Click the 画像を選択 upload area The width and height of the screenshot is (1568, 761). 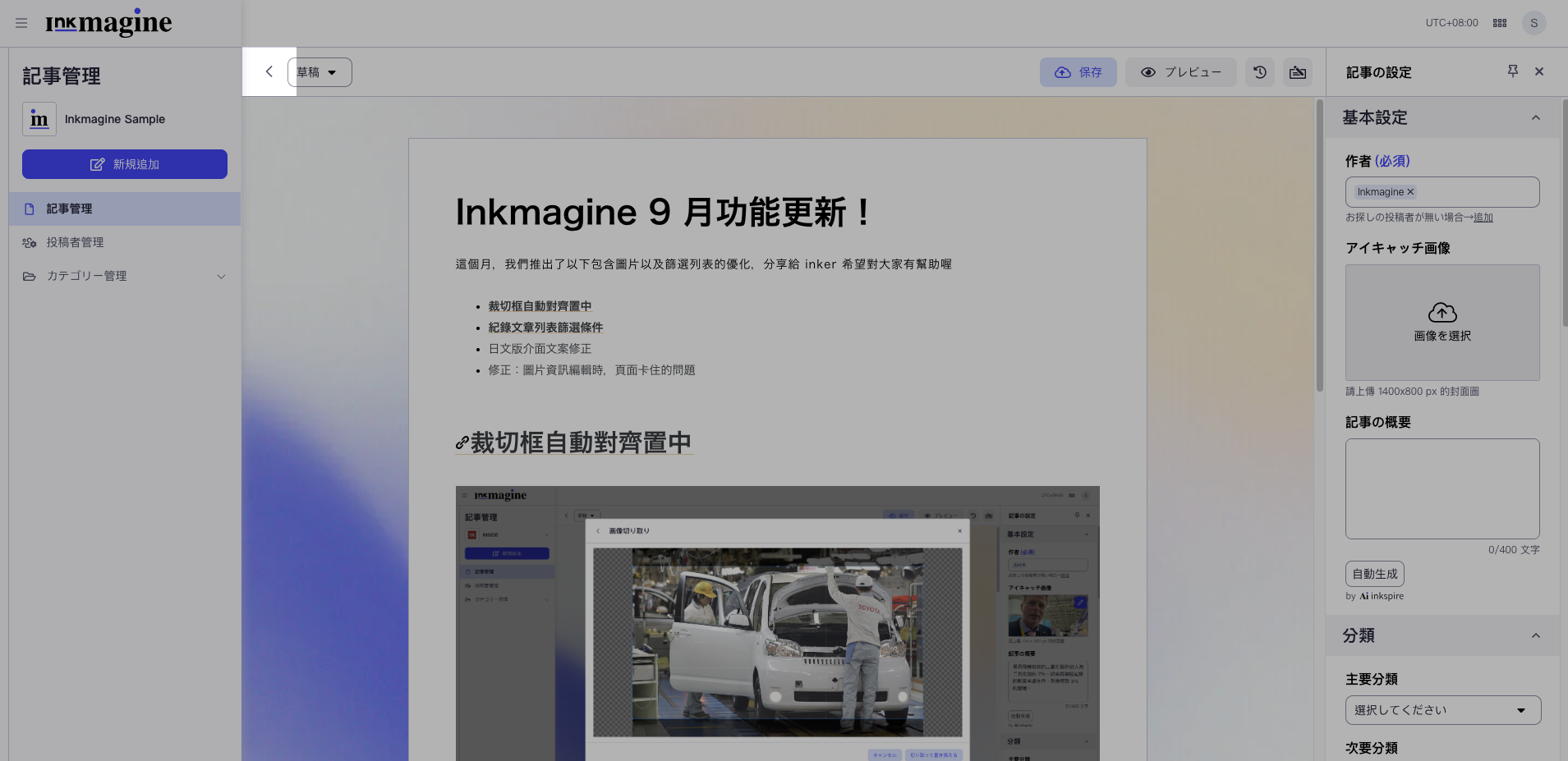[1442, 323]
